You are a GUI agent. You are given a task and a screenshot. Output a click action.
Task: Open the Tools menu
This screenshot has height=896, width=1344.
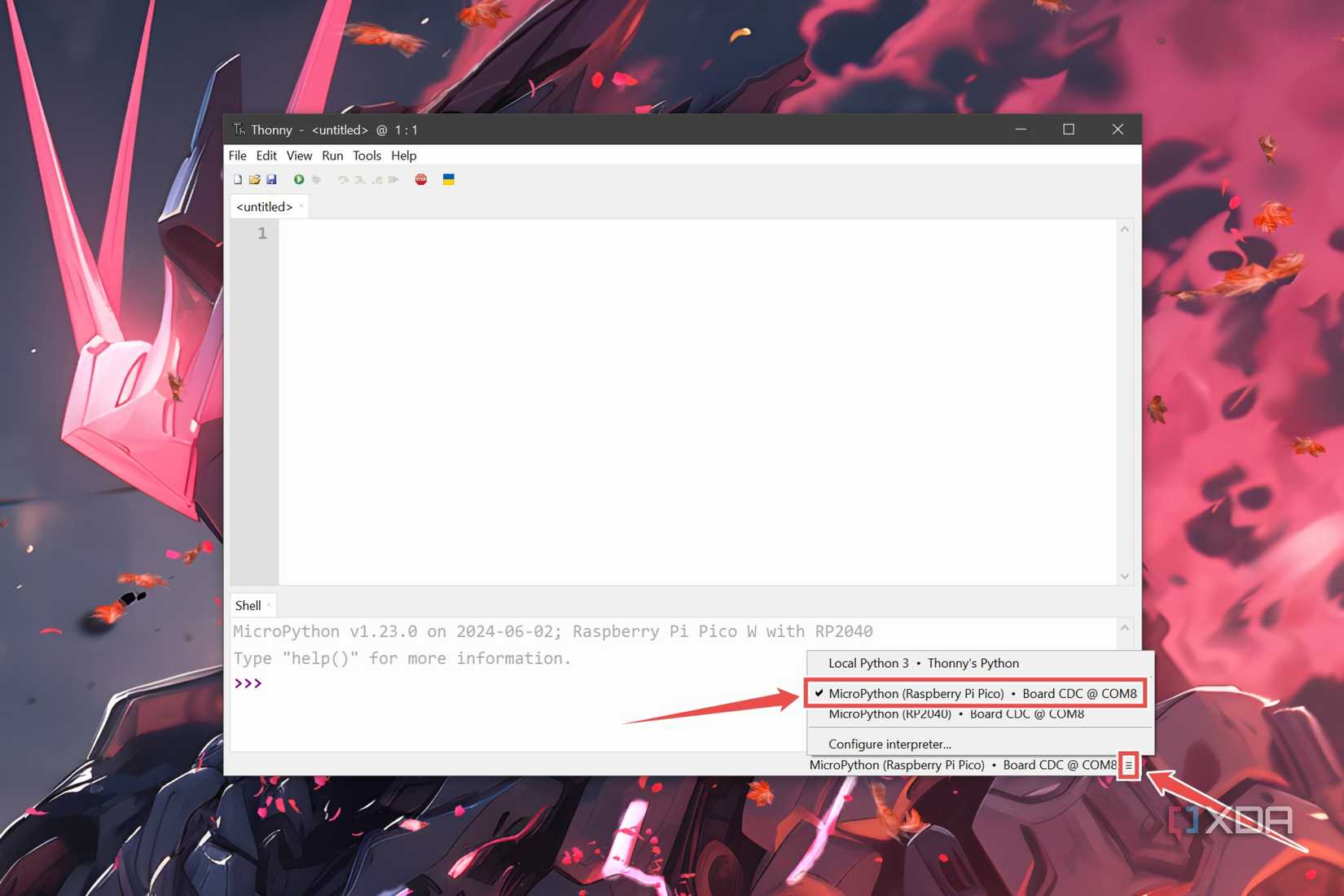(367, 156)
